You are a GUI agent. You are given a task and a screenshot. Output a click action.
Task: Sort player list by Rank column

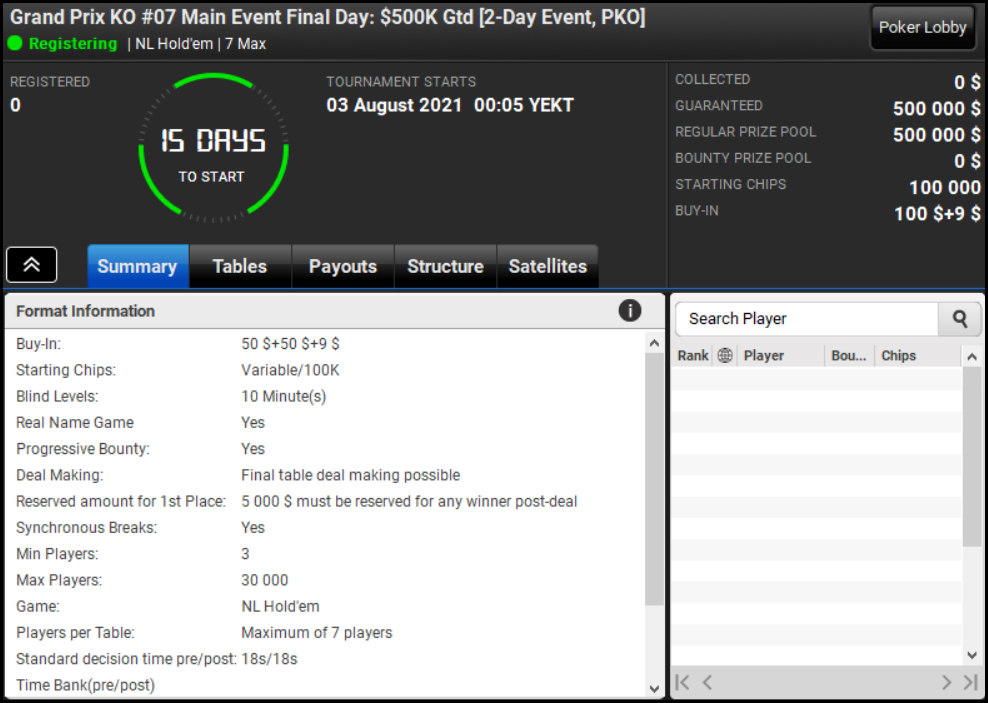[x=692, y=356]
